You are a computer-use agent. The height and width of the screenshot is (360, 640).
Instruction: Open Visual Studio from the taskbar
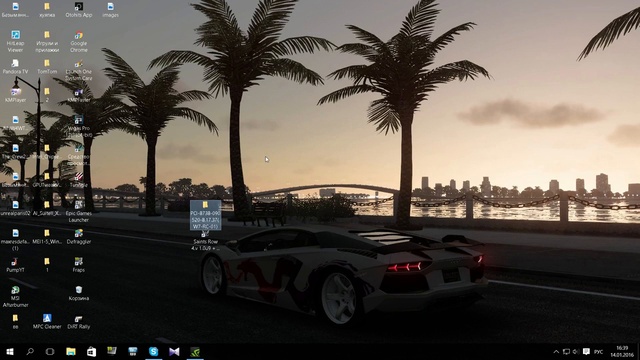click(x=174, y=351)
